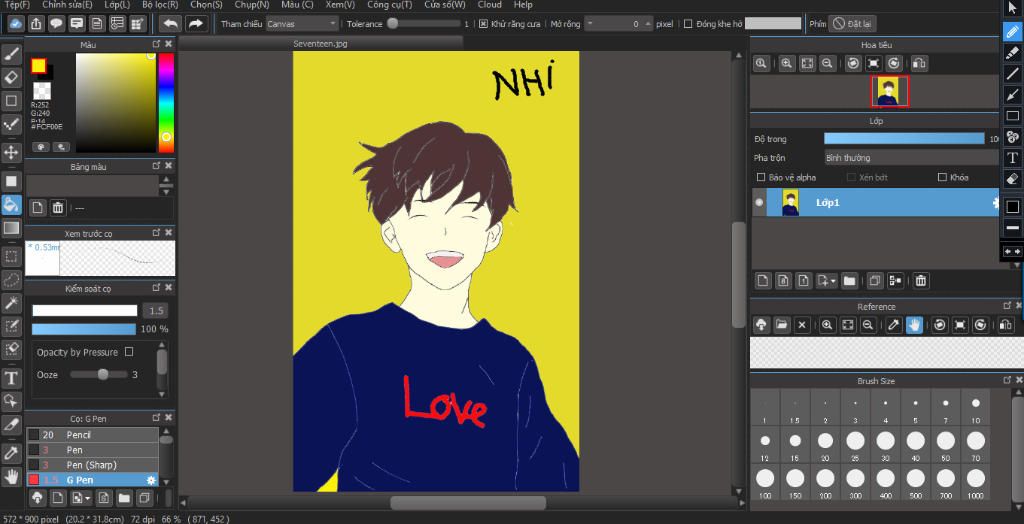
Task: Select the Pencil brush
Action: click(x=93, y=434)
